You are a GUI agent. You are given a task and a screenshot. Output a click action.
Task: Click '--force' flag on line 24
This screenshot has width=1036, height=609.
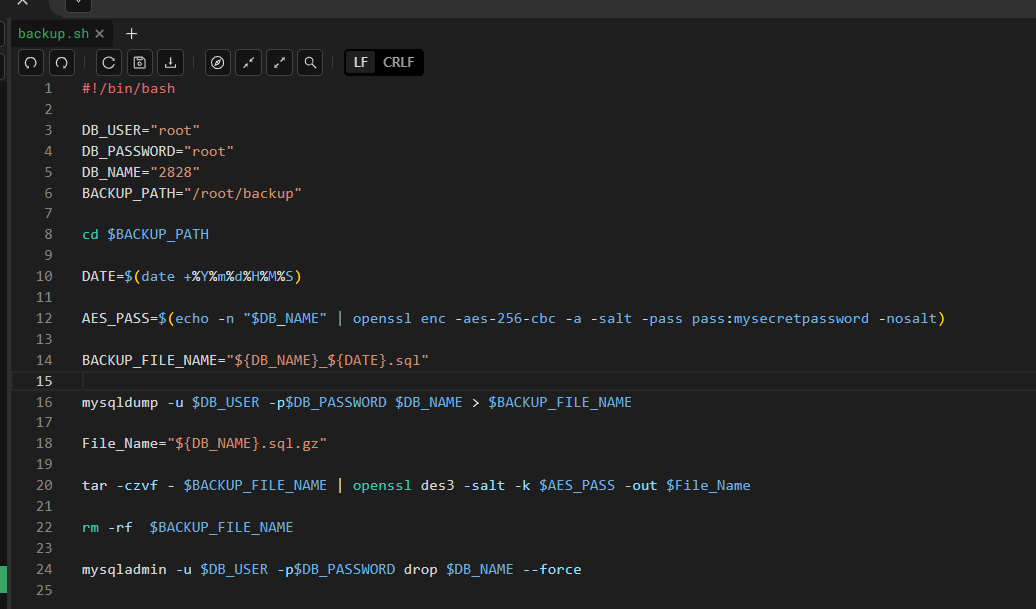[x=552, y=569]
